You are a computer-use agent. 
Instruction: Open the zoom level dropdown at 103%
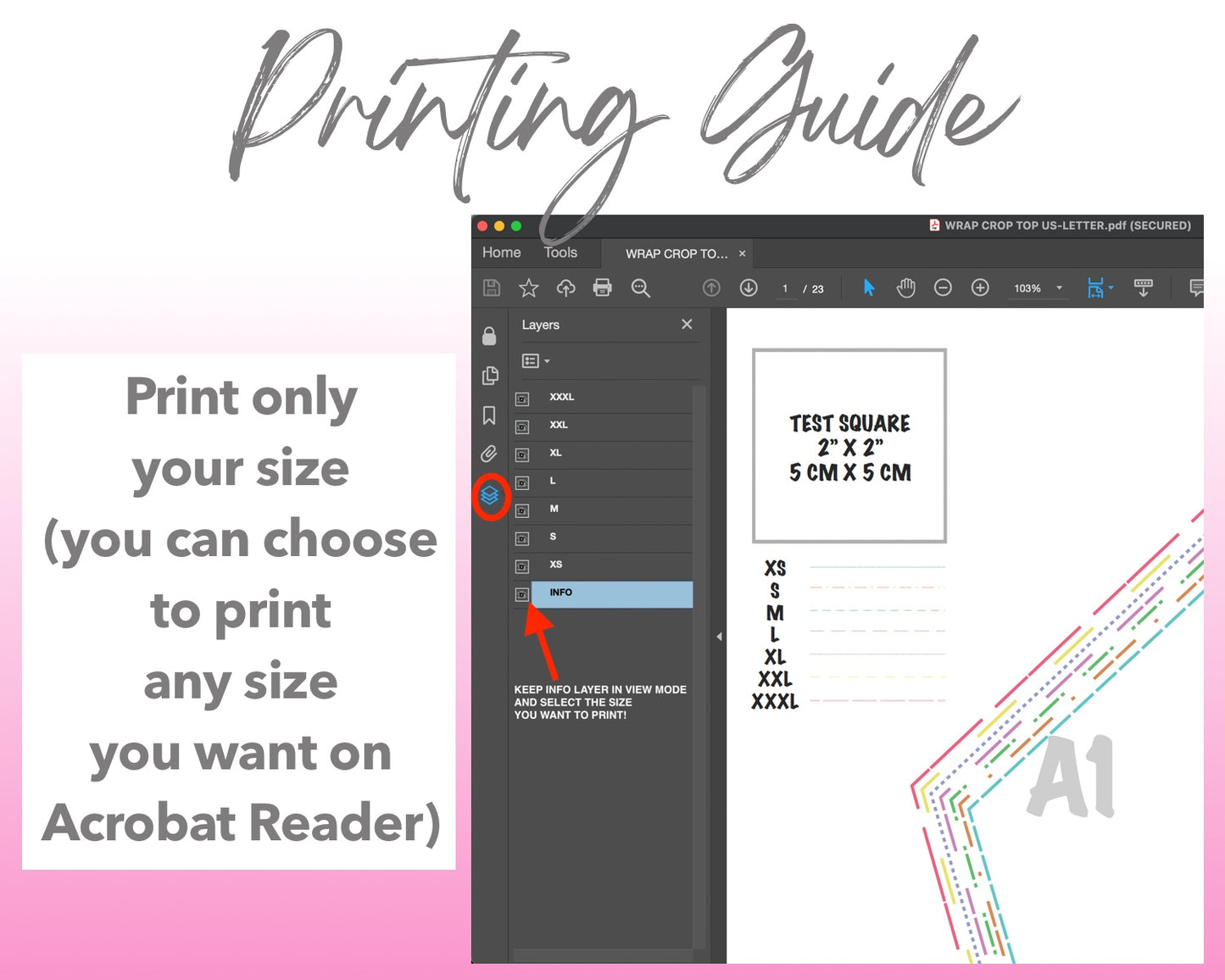tap(1059, 288)
